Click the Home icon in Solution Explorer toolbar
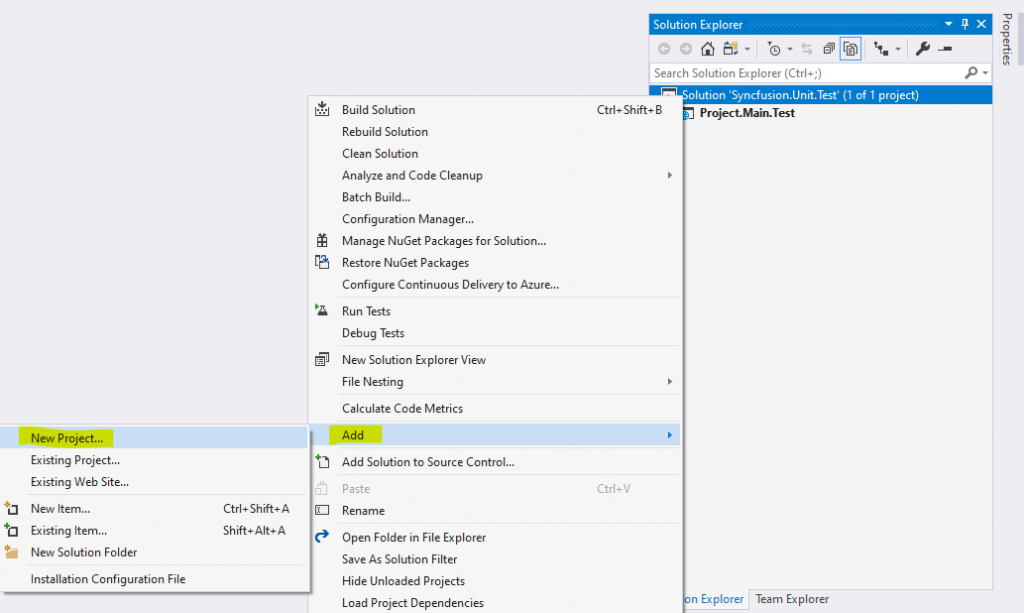The height and width of the screenshot is (613, 1024). coord(708,47)
